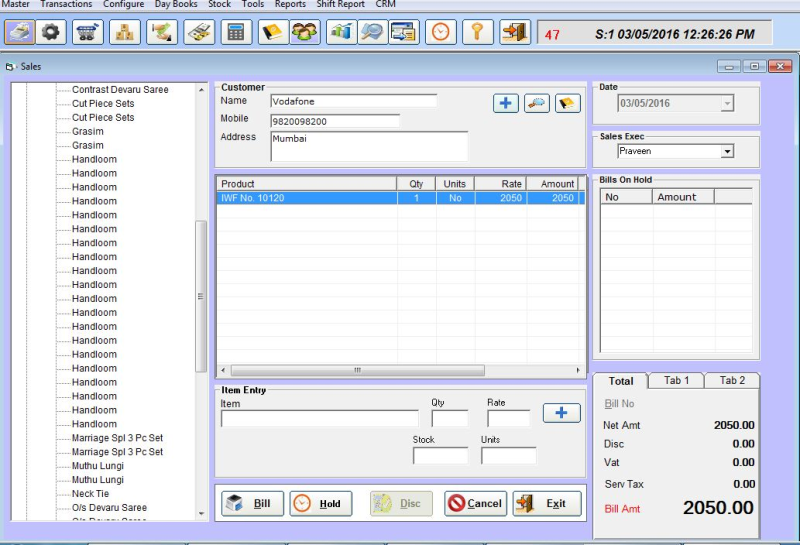Click grid scrollbar left arrow
The height and width of the screenshot is (545, 800).
(223, 370)
